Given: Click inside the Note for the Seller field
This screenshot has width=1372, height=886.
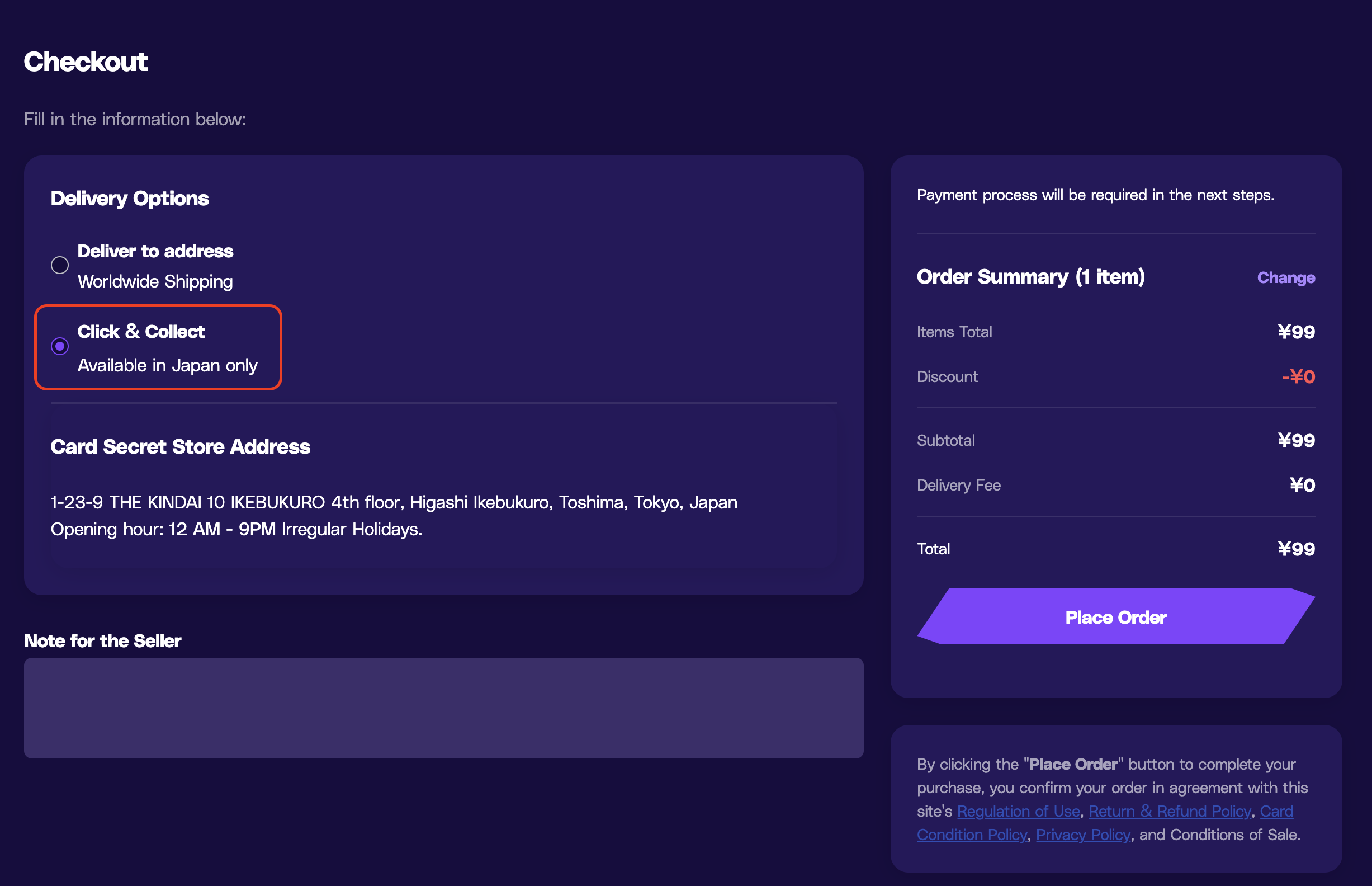Looking at the screenshot, I should point(443,708).
